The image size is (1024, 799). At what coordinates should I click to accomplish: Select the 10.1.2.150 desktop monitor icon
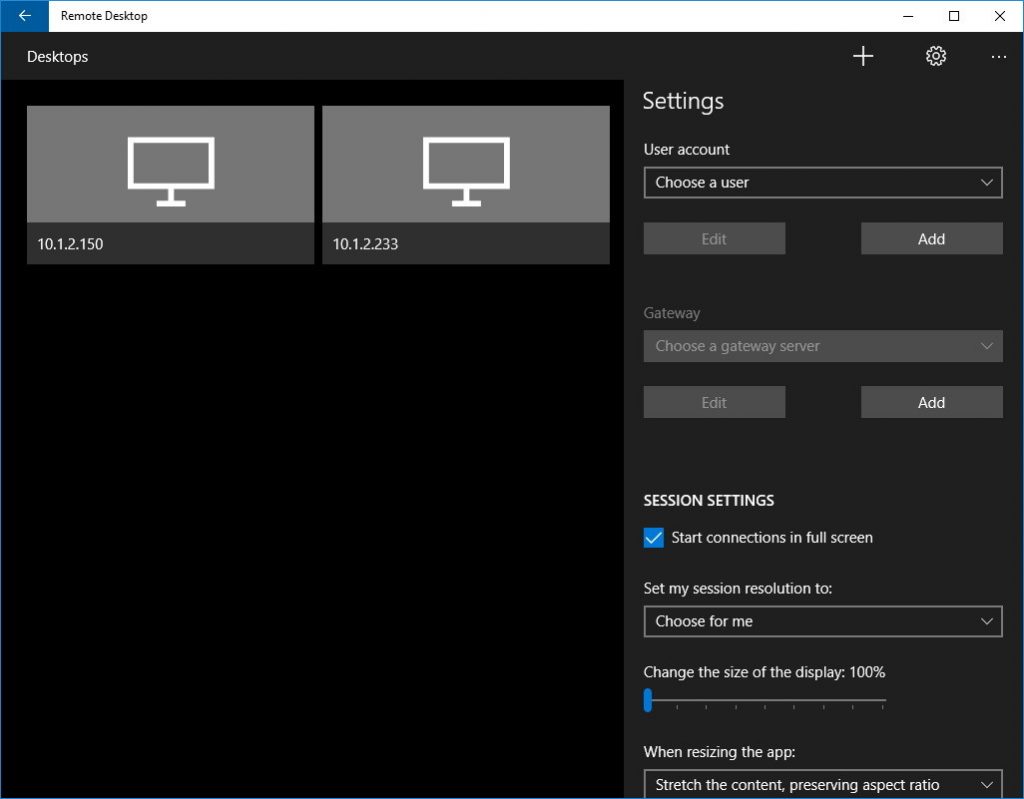coord(170,164)
